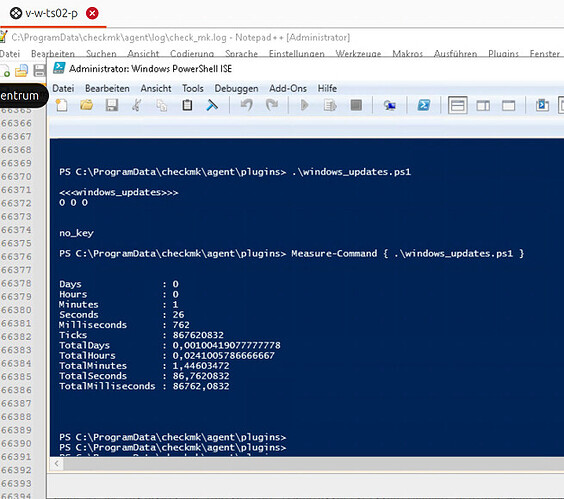This screenshot has height=499, width=564.
Task: Open the Ansicht menu in PowerShell ISE
Action: pyautogui.click(x=156, y=89)
